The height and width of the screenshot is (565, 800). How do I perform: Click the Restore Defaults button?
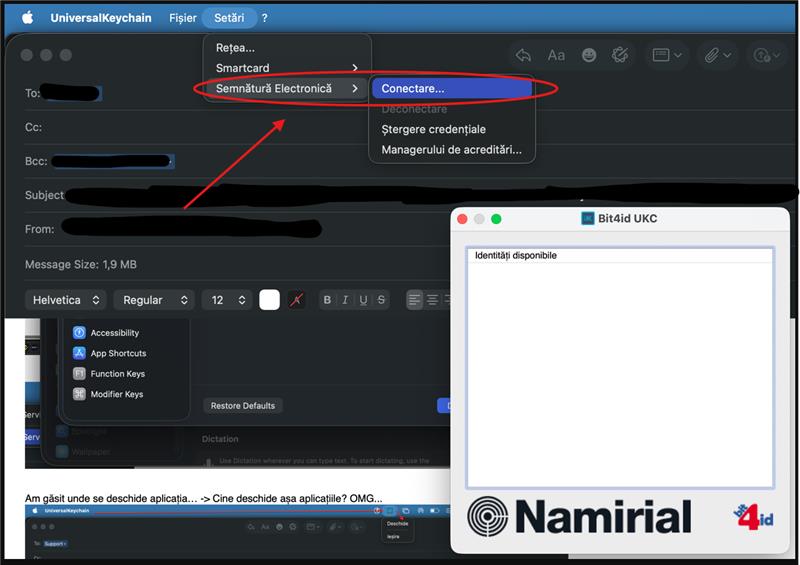click(243, 406)
